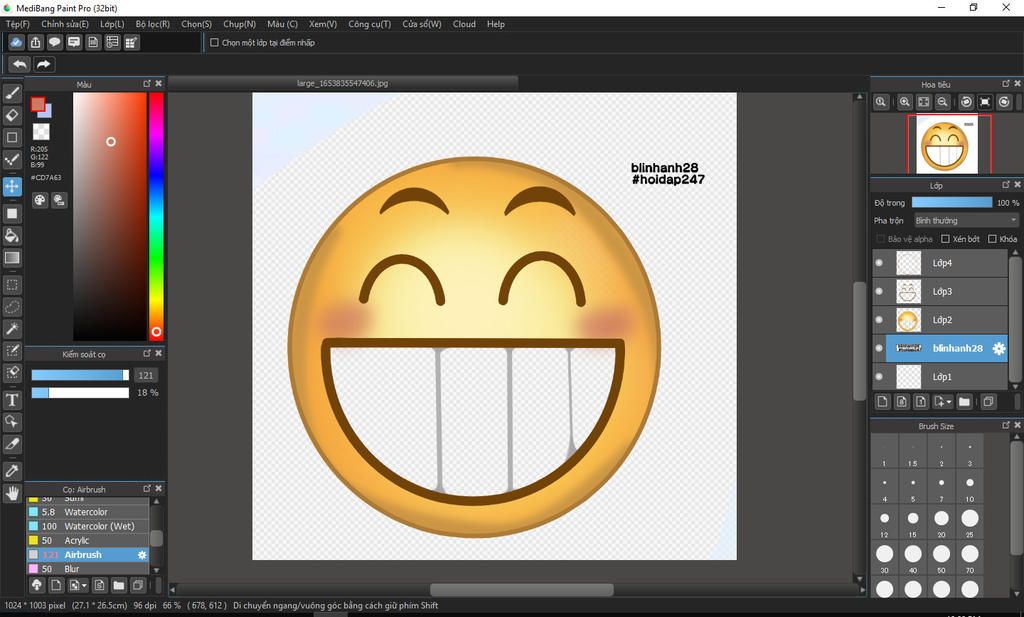Open the Chỉnh sửa(E) menu
This screenshot has width=1024, height=617.
(65, 24)
